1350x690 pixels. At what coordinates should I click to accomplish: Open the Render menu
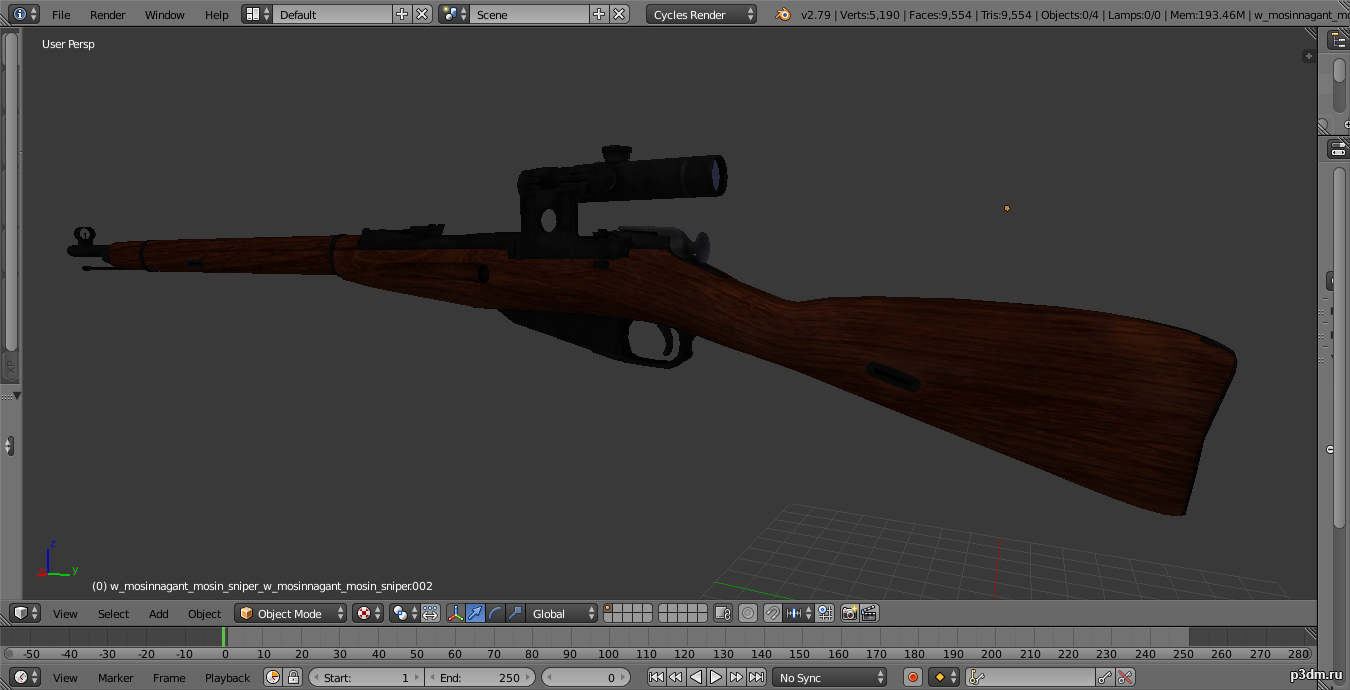tap(107, 14)
